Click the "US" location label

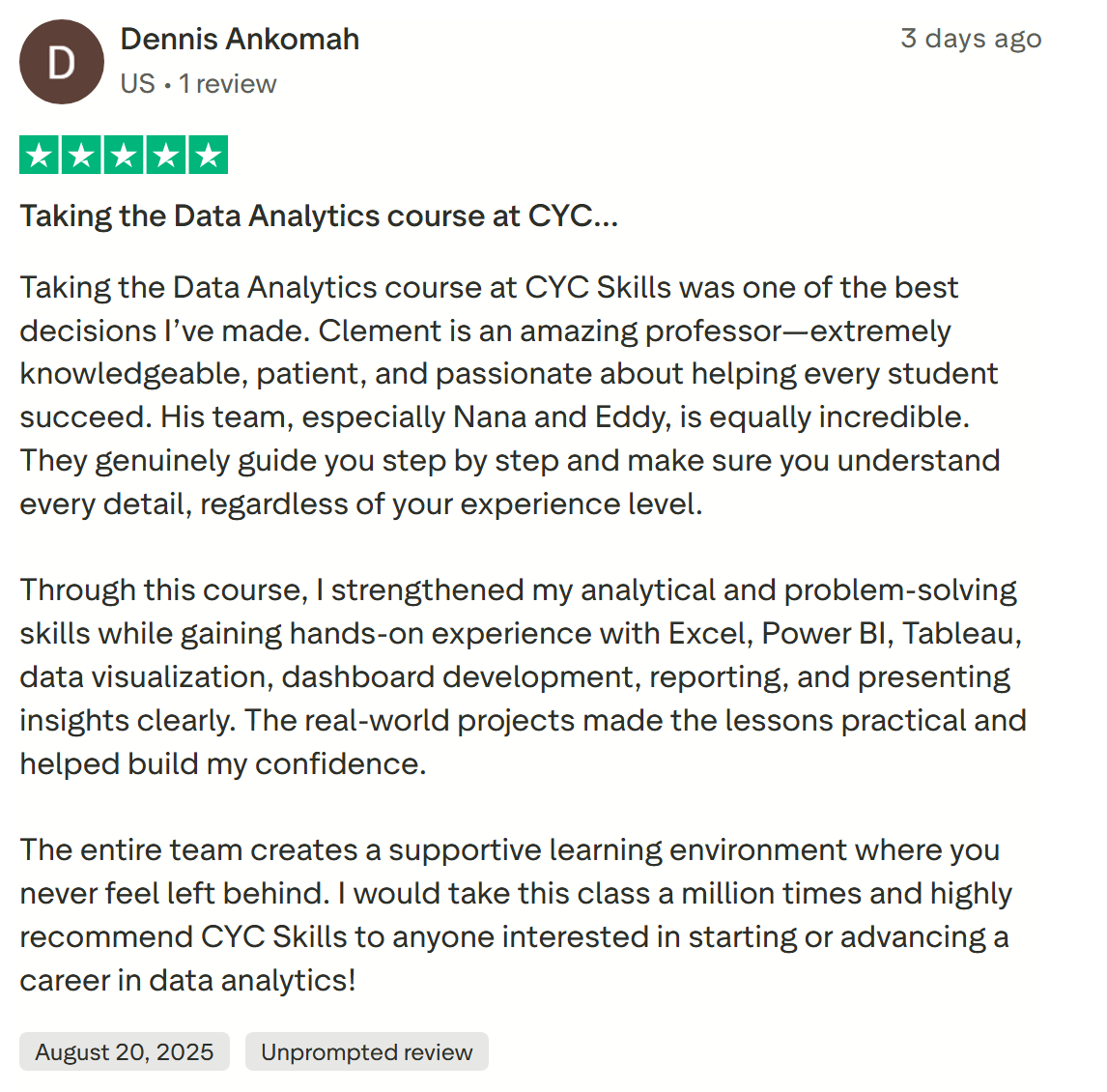[x=138, y=84]
